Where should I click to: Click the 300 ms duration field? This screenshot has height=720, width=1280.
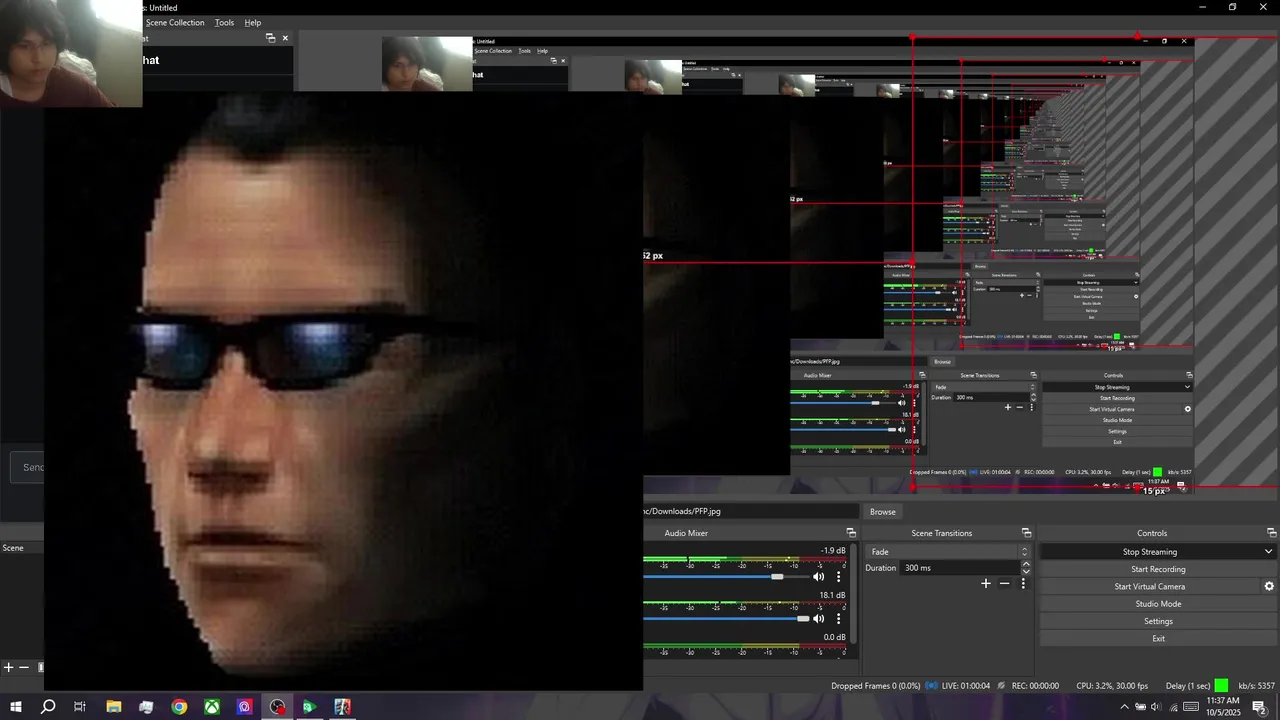click(x=959, y=568)
